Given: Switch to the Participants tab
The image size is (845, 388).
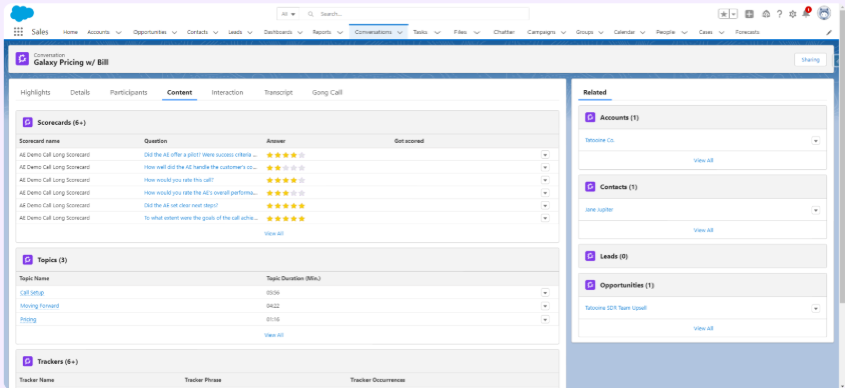Looking at the screenshot, I should pyautogui.click(x=128, y=93).
